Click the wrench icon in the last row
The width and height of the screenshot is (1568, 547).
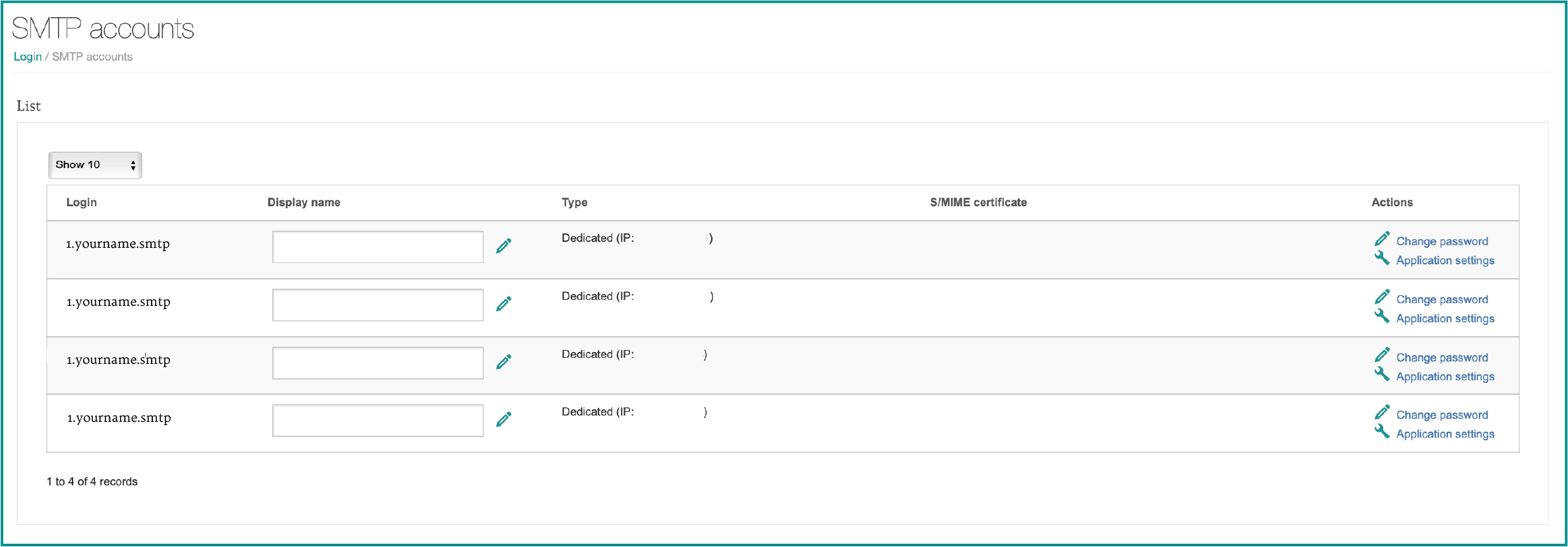coord(1381,432)
